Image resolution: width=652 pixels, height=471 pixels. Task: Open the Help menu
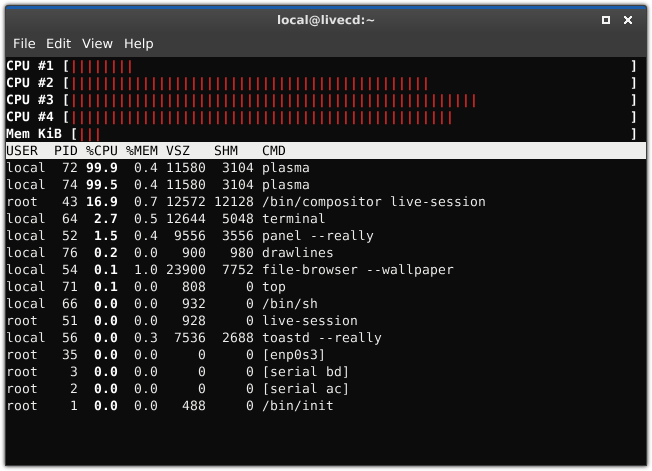click(x=138, y=44)
